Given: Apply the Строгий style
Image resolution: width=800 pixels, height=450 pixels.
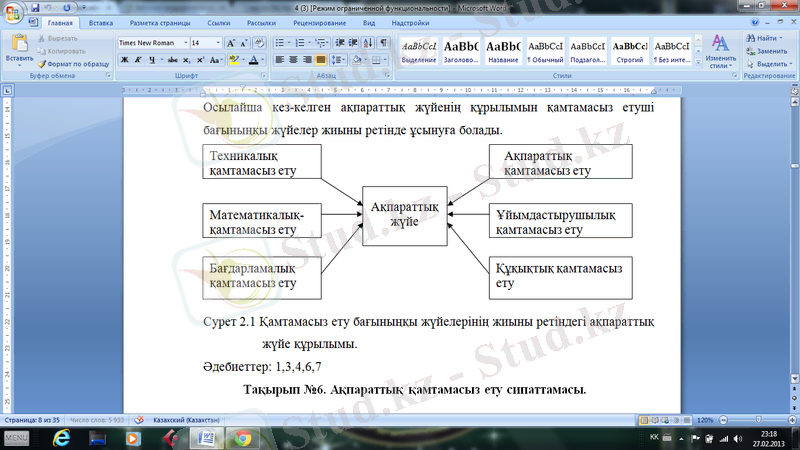Looking at the screenshot, I should click(630, 52).
